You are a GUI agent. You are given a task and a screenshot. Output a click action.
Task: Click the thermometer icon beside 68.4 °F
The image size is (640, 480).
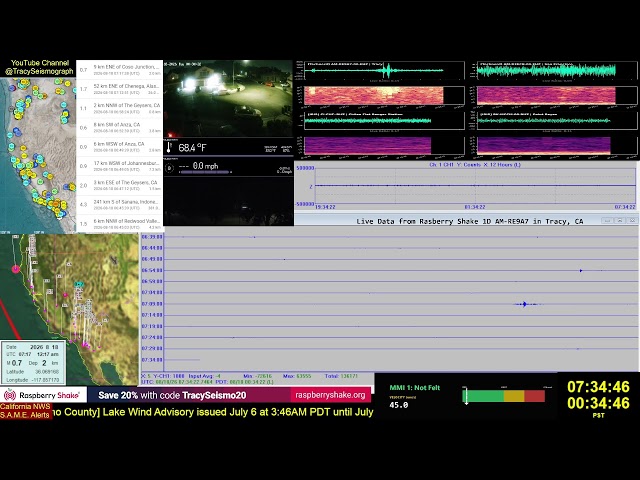169,147
